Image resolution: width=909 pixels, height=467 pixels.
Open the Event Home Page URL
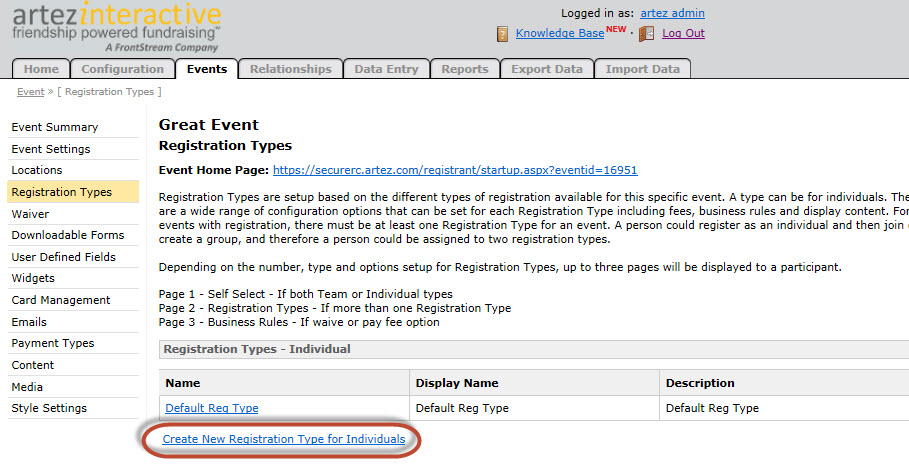point(455,170)
